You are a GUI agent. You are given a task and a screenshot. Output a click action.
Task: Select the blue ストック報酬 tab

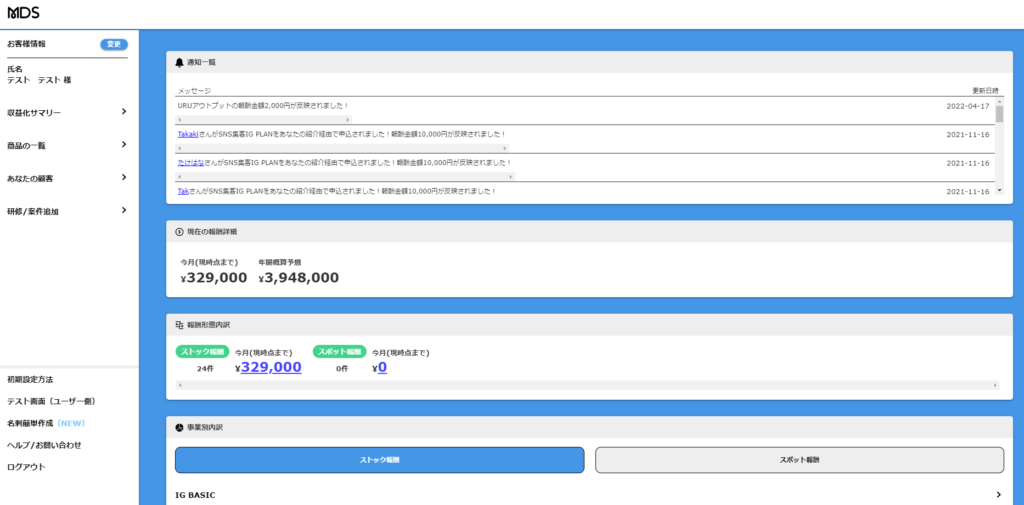coord(379,460)
